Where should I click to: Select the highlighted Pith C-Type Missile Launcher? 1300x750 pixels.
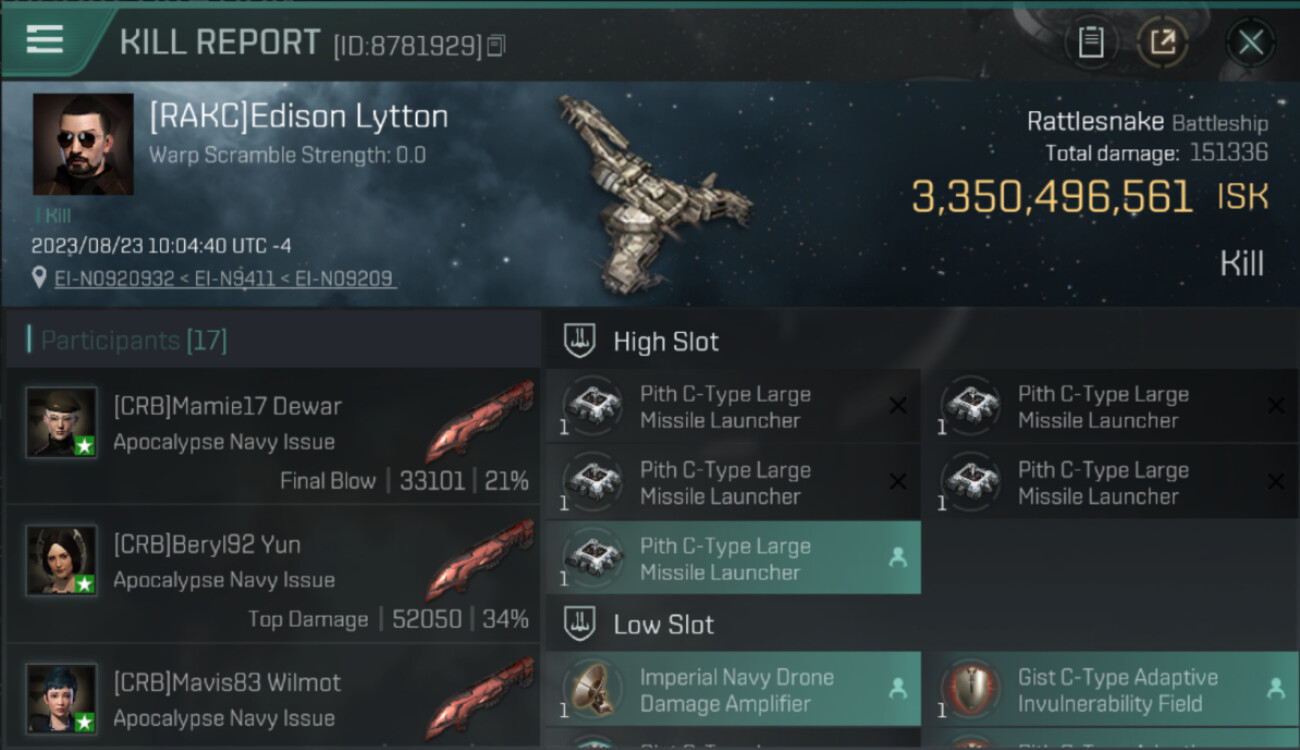pos(733,558)
